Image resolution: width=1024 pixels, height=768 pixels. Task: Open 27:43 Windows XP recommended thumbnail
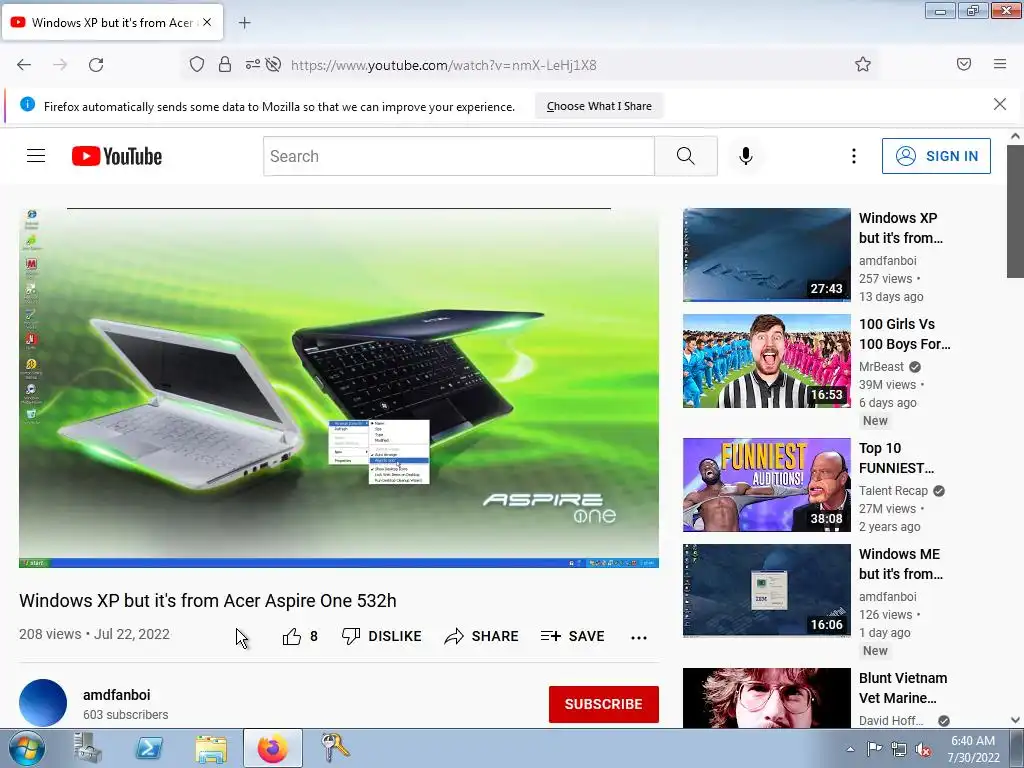[767, 255]
